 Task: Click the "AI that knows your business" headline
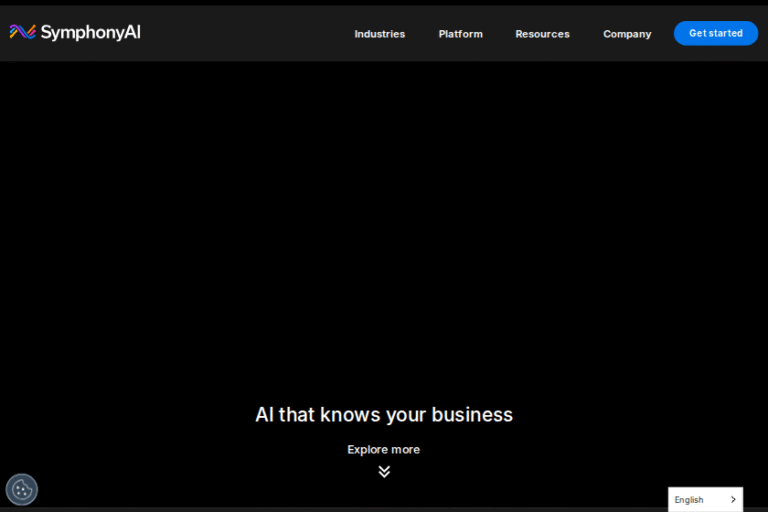point(384,415)
